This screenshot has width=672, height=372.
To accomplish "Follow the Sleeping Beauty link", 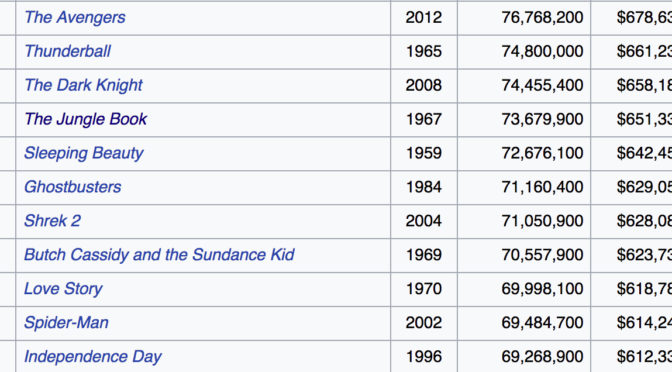I will (84, 153).
